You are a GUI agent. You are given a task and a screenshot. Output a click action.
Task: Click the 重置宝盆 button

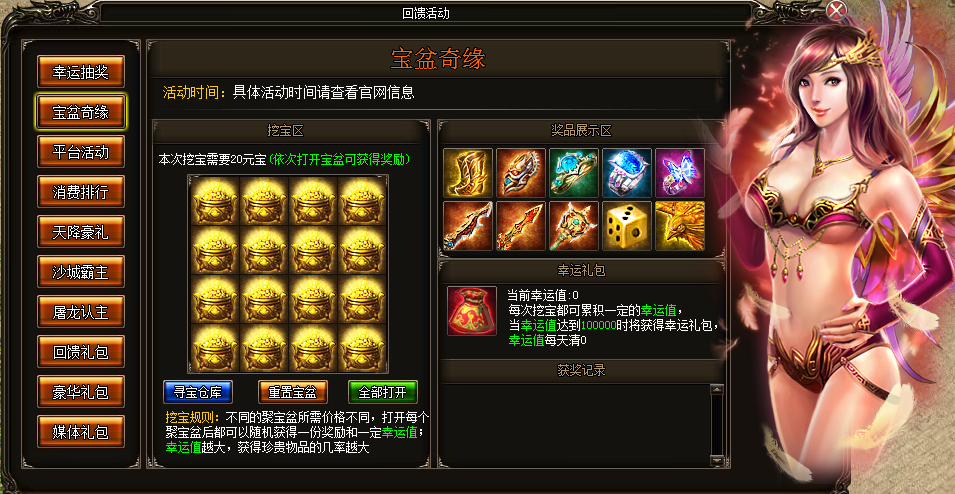293,392
